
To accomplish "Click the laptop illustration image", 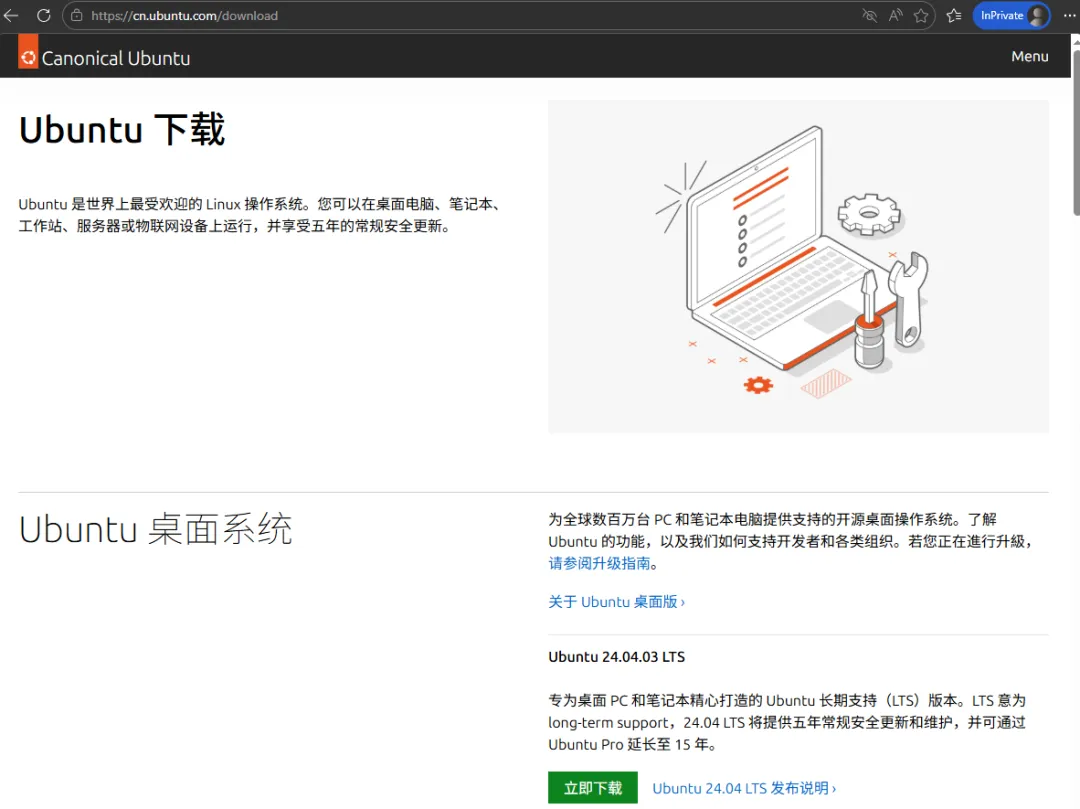I will click(x=798, y=266).
